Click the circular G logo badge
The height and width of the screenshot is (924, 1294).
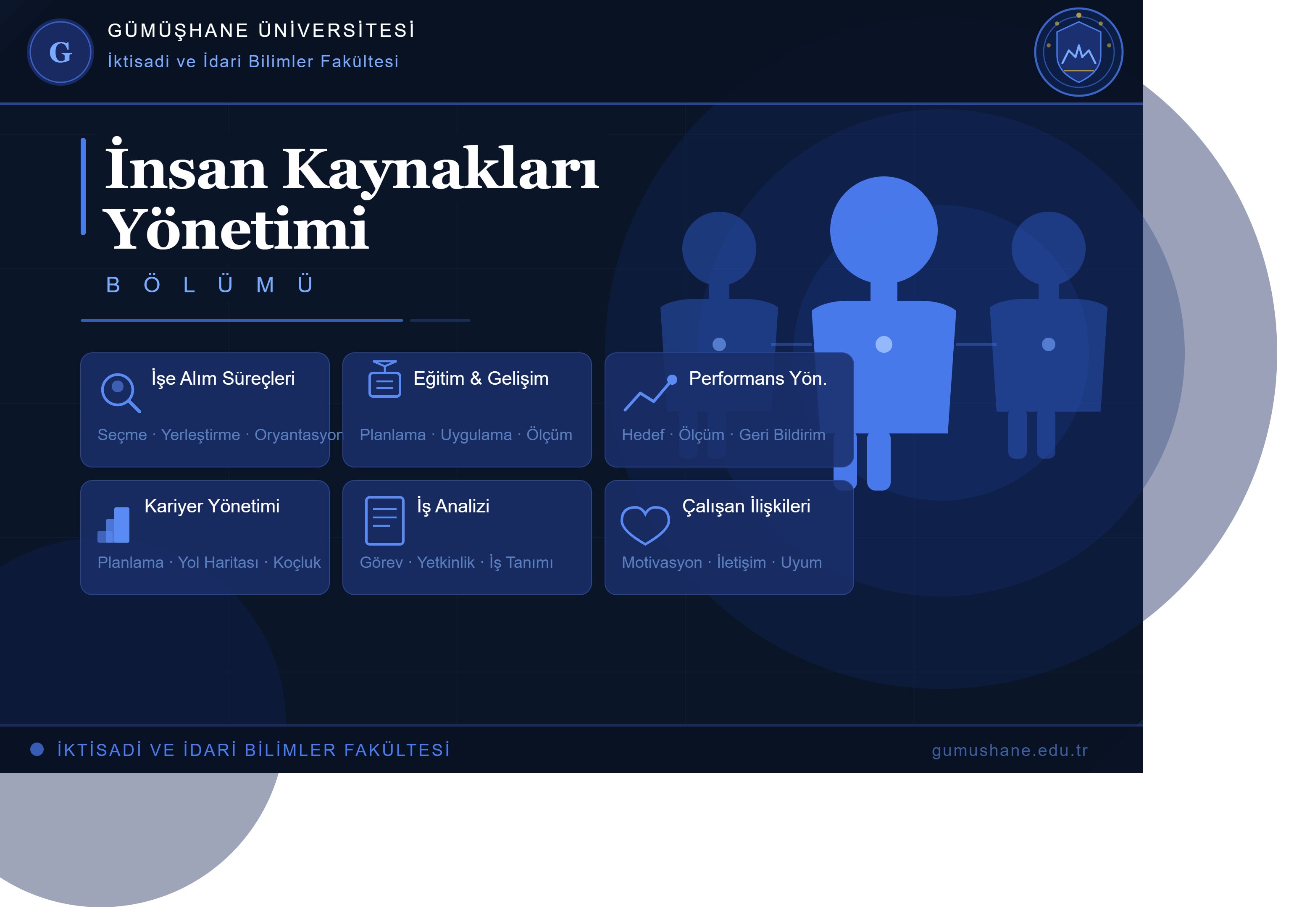tap(60, 52)
